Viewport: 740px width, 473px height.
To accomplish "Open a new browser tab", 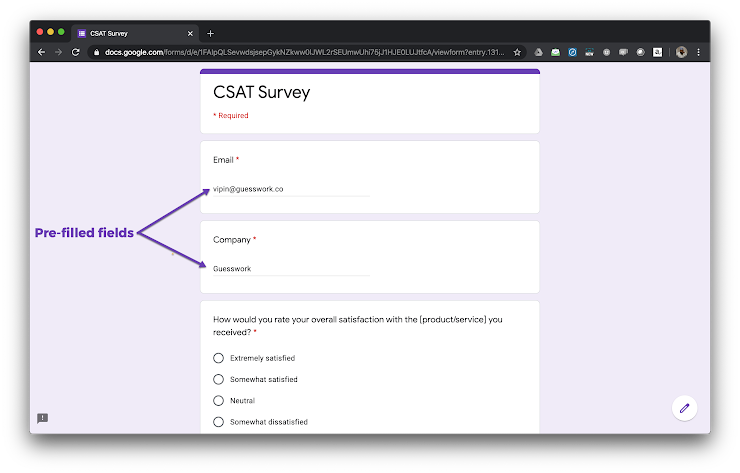I will 210,33.
